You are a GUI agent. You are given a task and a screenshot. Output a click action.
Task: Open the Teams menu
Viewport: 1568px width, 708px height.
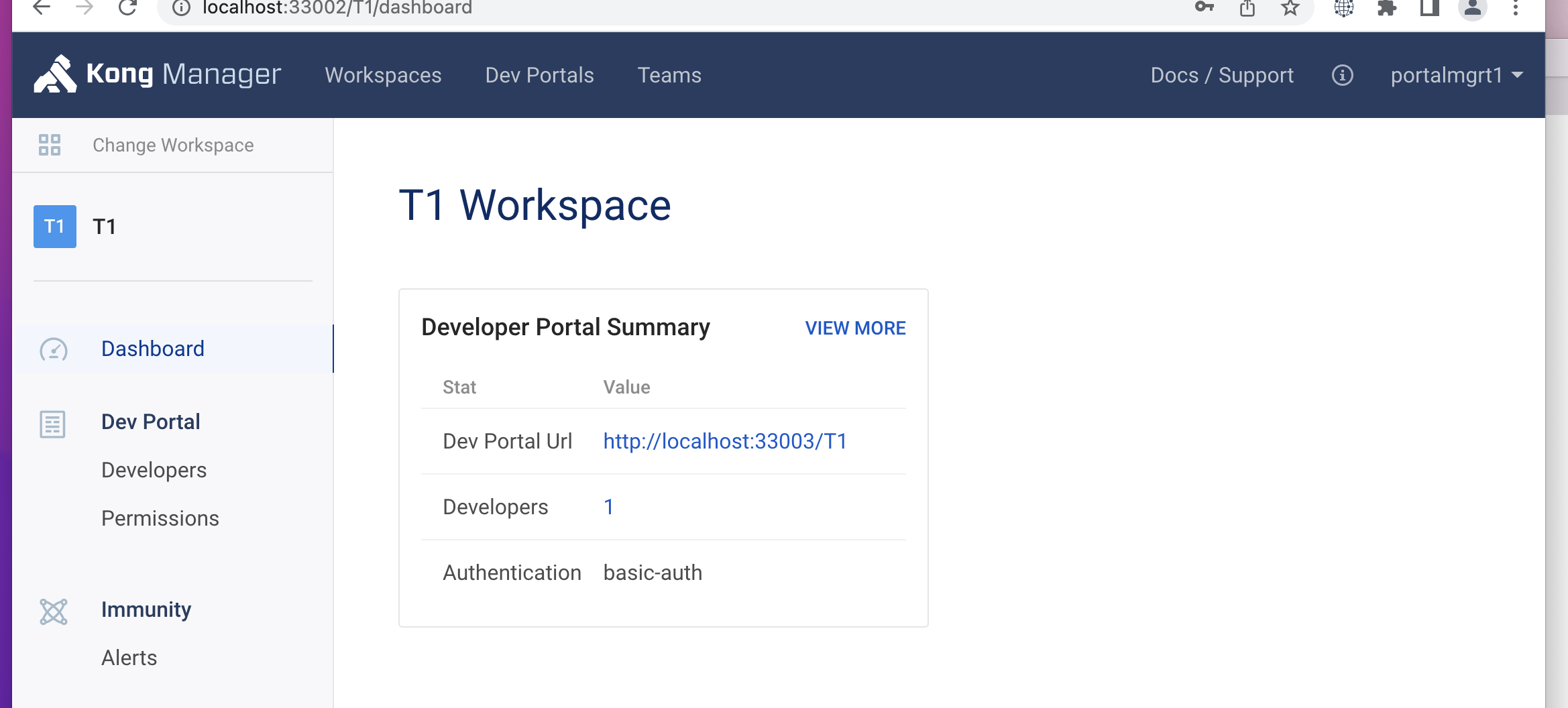669,75
